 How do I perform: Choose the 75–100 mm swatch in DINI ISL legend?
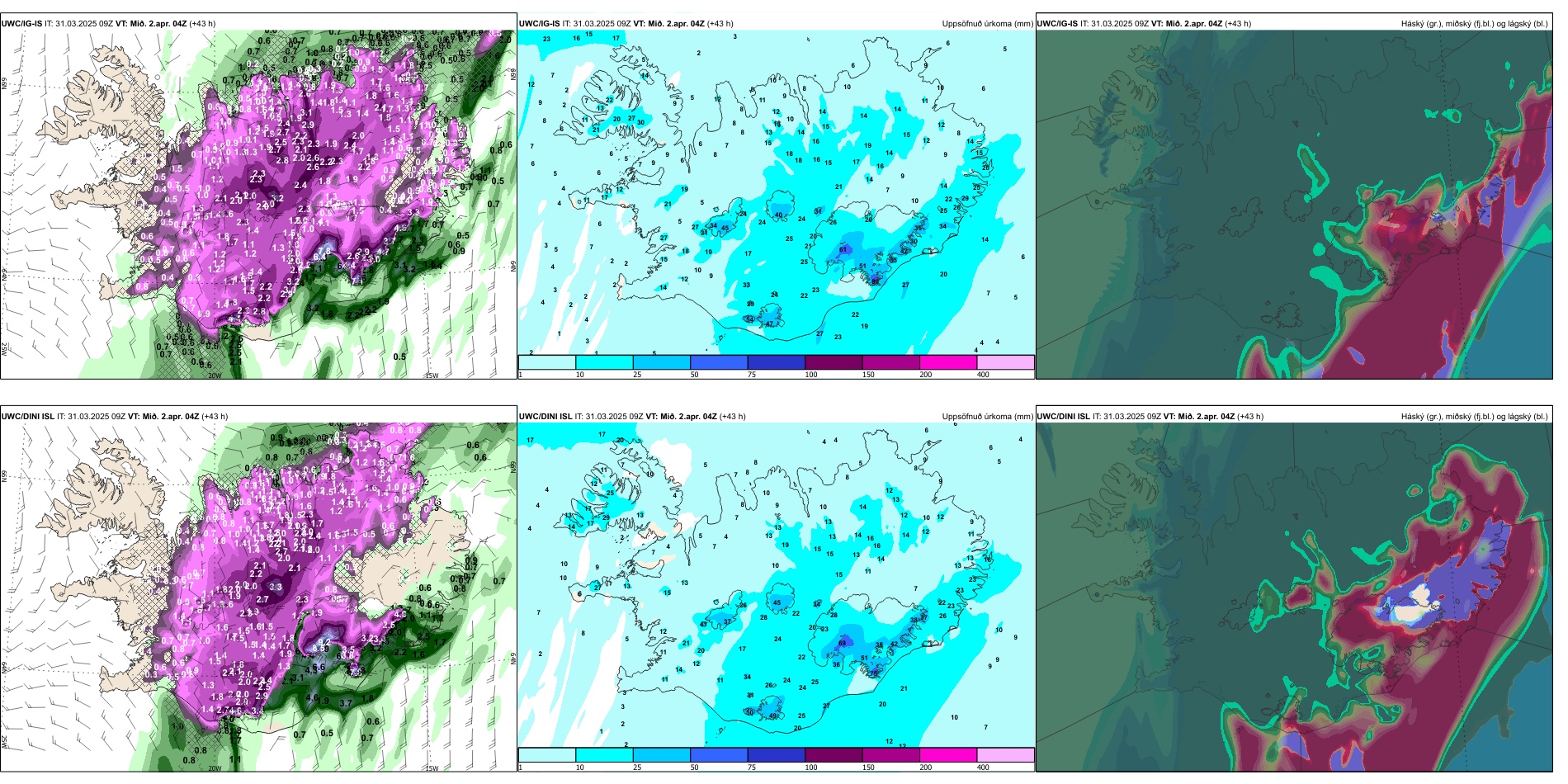pyautogui.click(x=777, y=755)
